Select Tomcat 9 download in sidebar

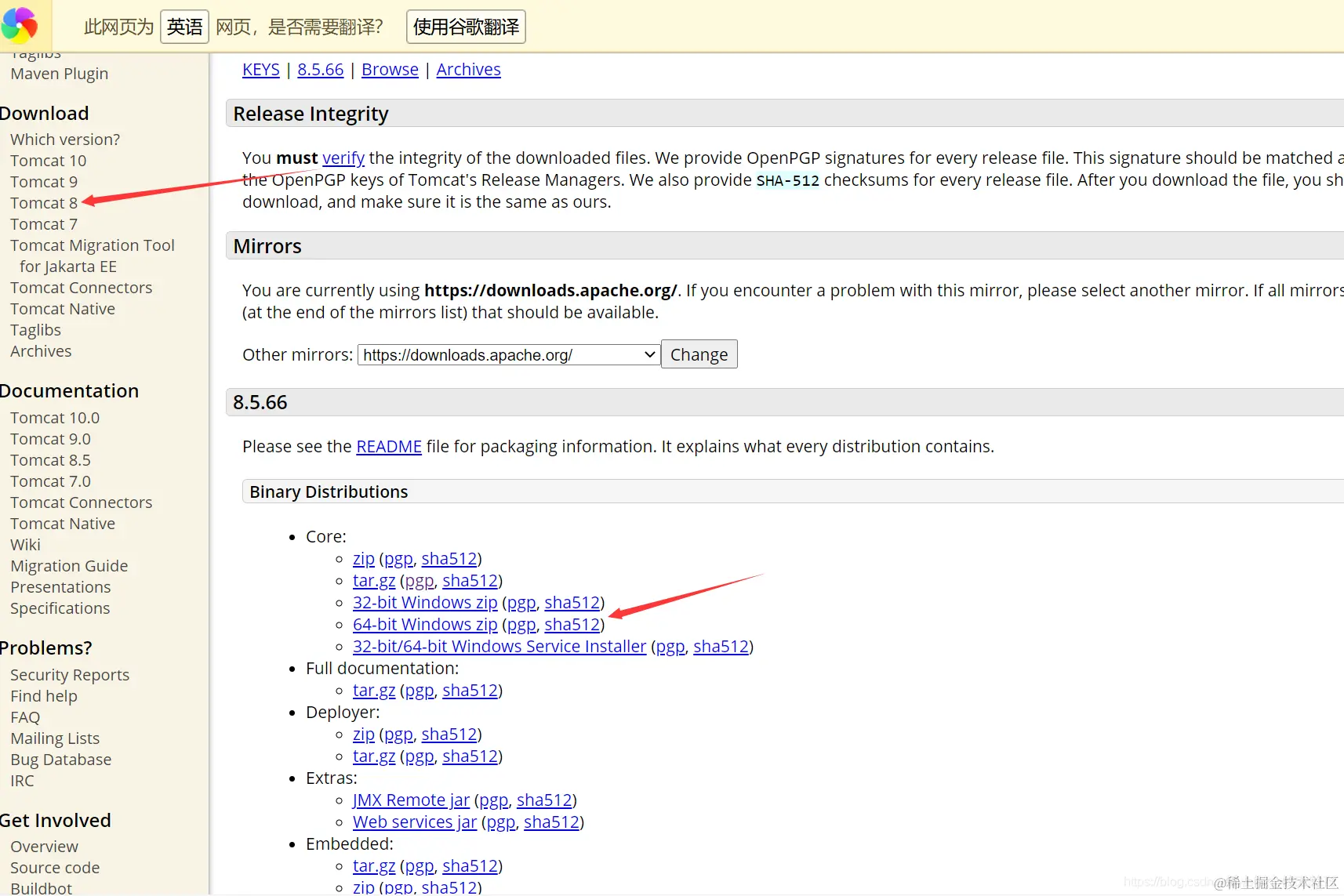tap(44, 182)
